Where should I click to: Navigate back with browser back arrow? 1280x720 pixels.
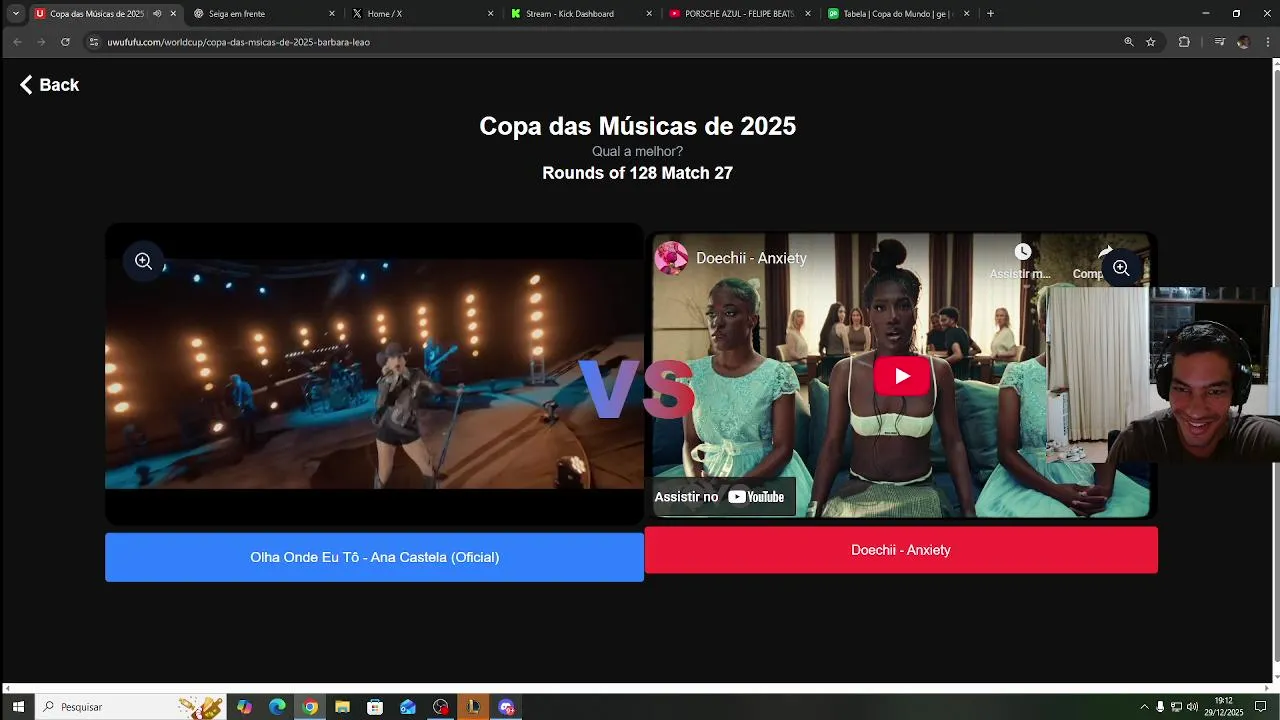click(x=17, y=42)
